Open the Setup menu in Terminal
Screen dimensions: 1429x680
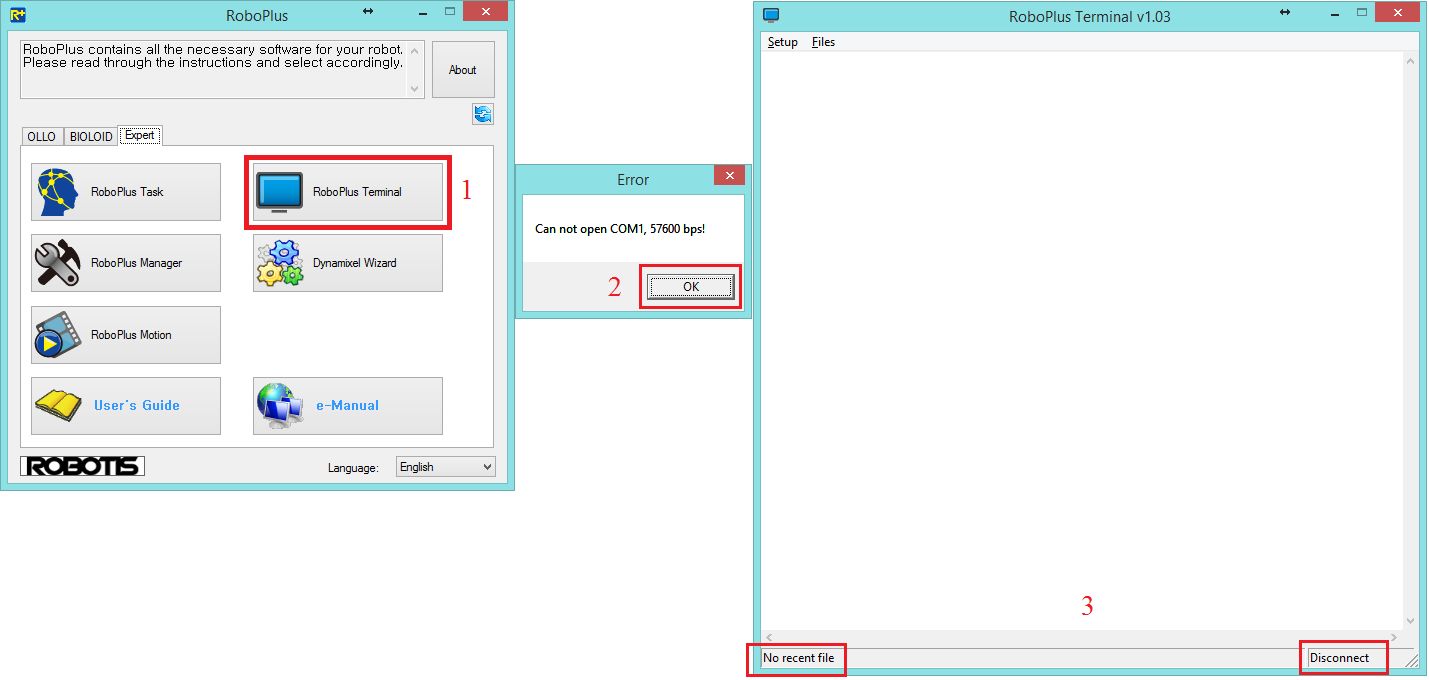(x=783, y=42)
